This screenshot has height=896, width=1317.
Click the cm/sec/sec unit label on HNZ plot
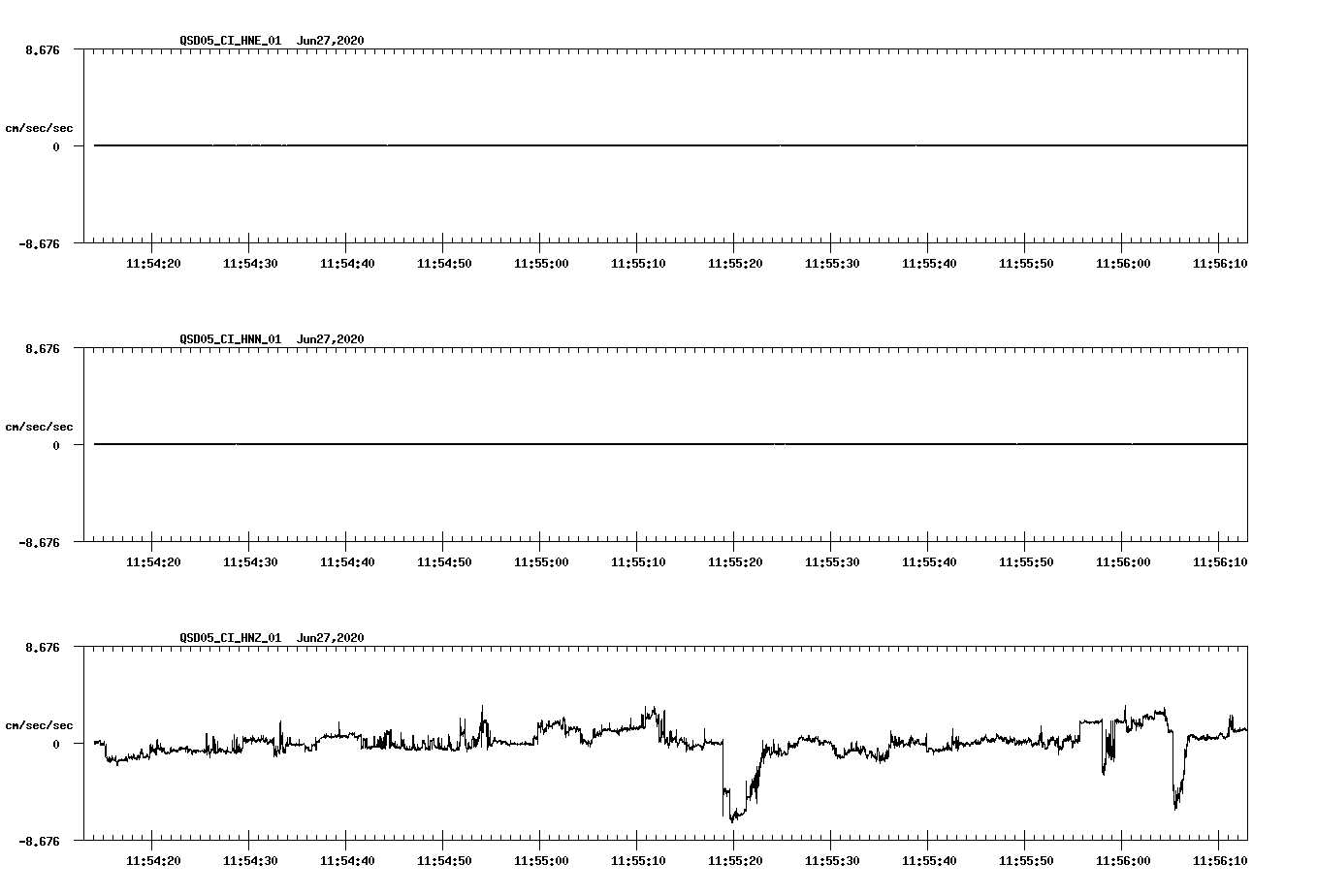[40, 725]
